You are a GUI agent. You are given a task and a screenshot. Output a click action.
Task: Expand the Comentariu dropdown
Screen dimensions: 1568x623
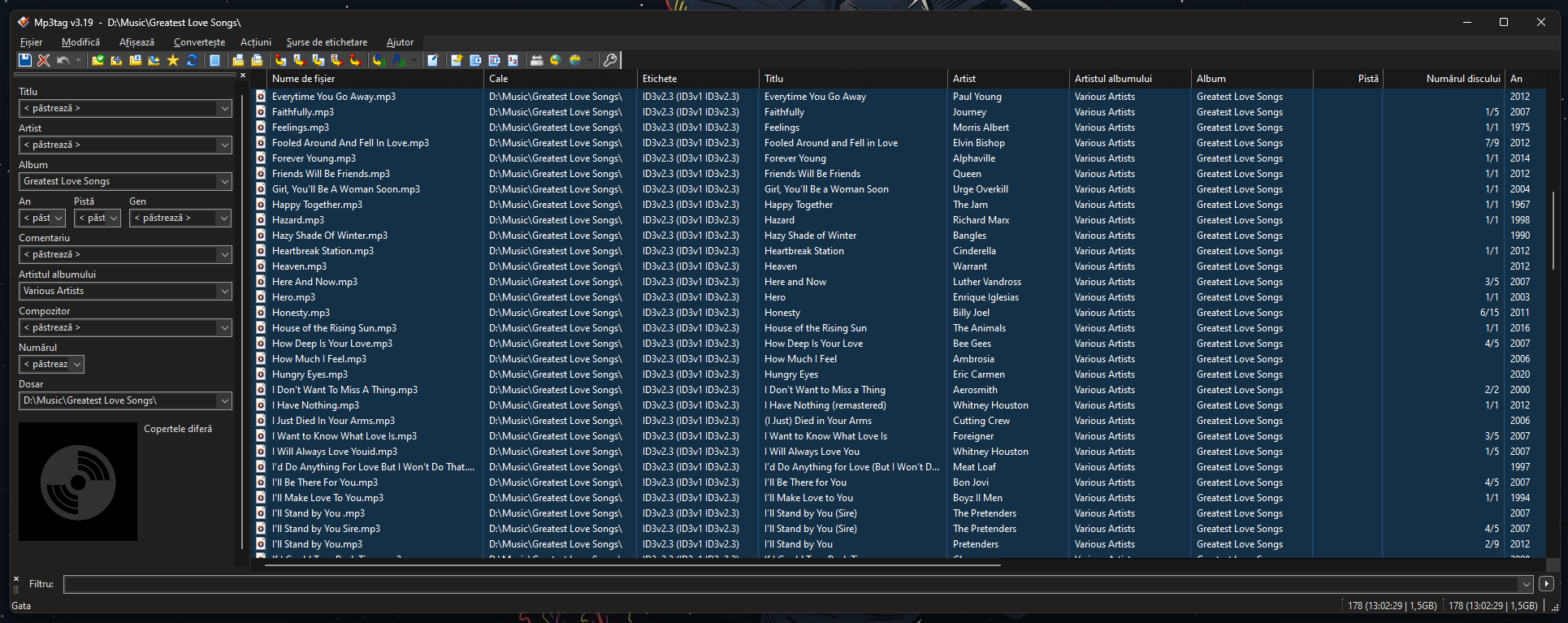pos(224,254)
